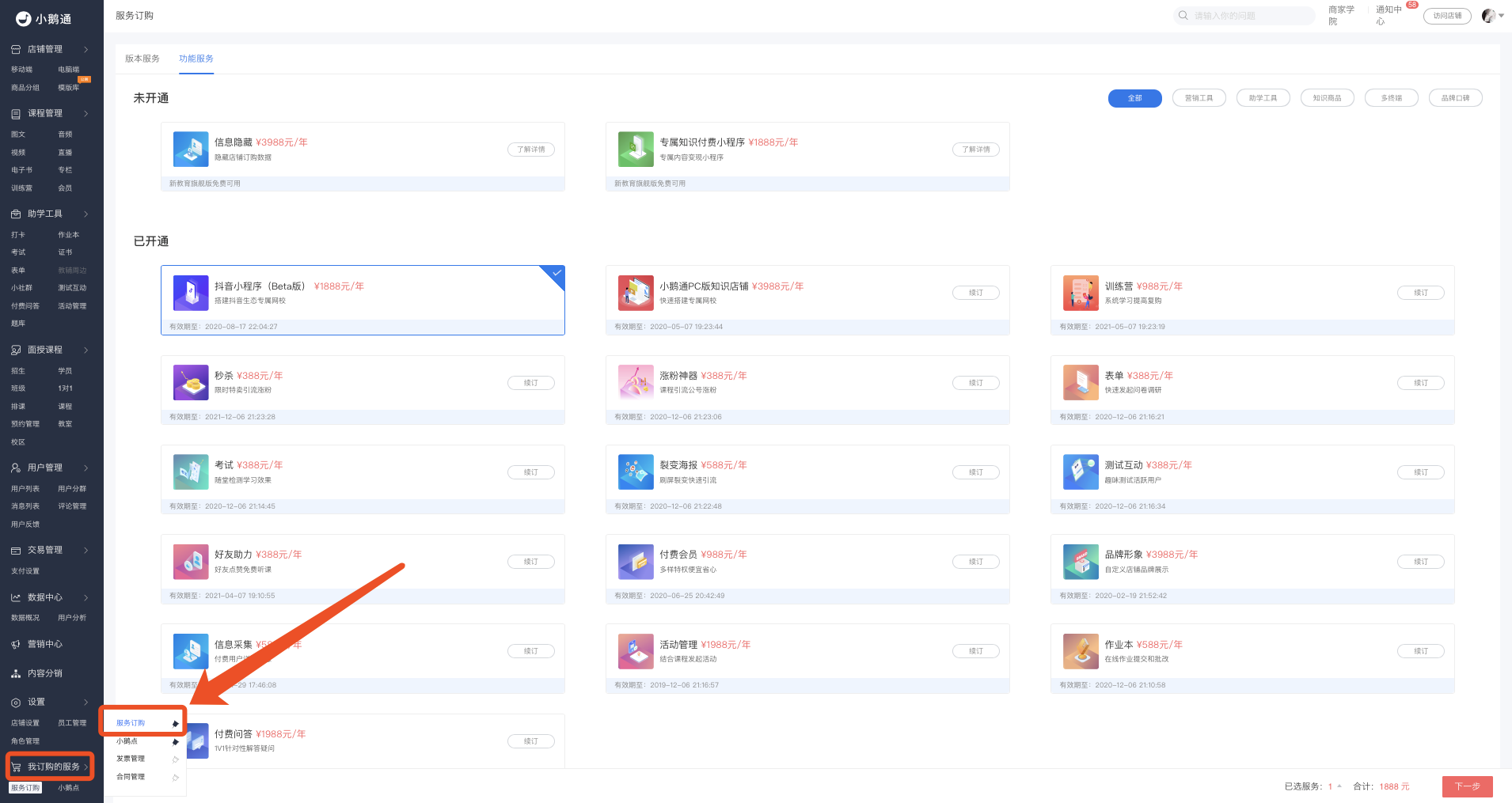
Task: Click the 小鹅通 logo in sidebar
Action: pos(44,19)
